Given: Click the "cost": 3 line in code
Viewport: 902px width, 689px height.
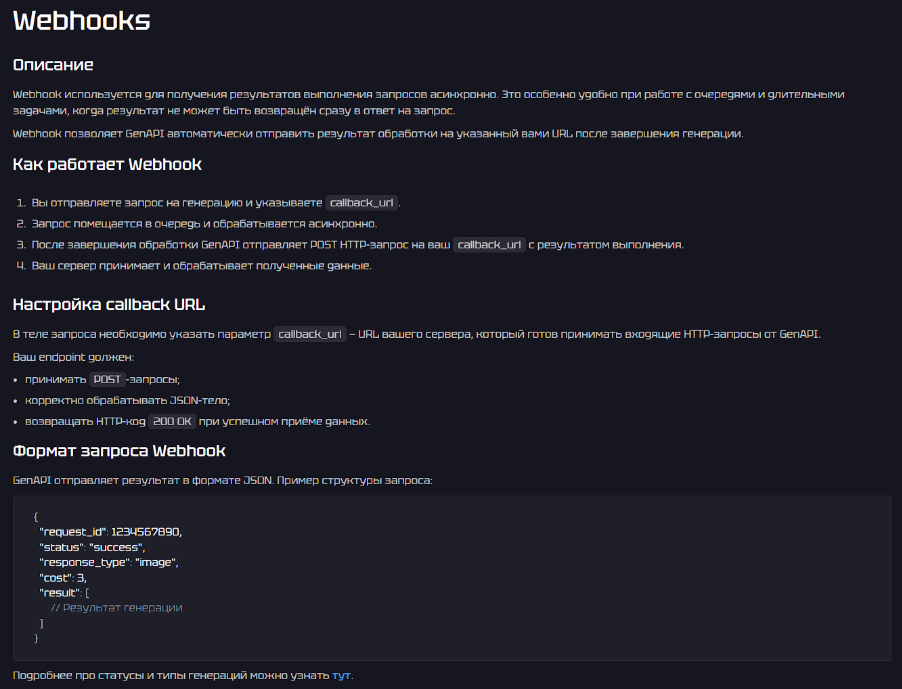Looking at the screenshot, I should [63, 577].
